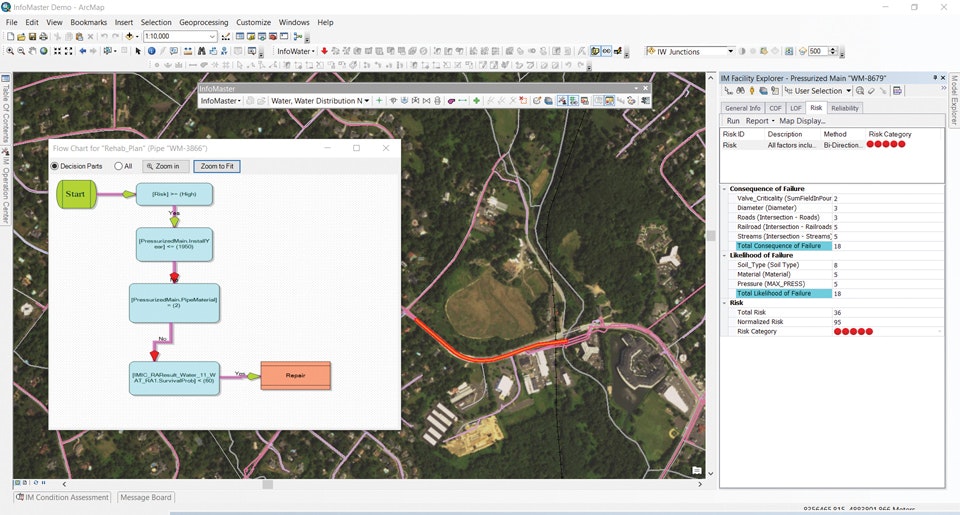The width and height of the screenshot is (960, 515).
Task: Activate the Identify info tool
Action: (x=152, y=51)
